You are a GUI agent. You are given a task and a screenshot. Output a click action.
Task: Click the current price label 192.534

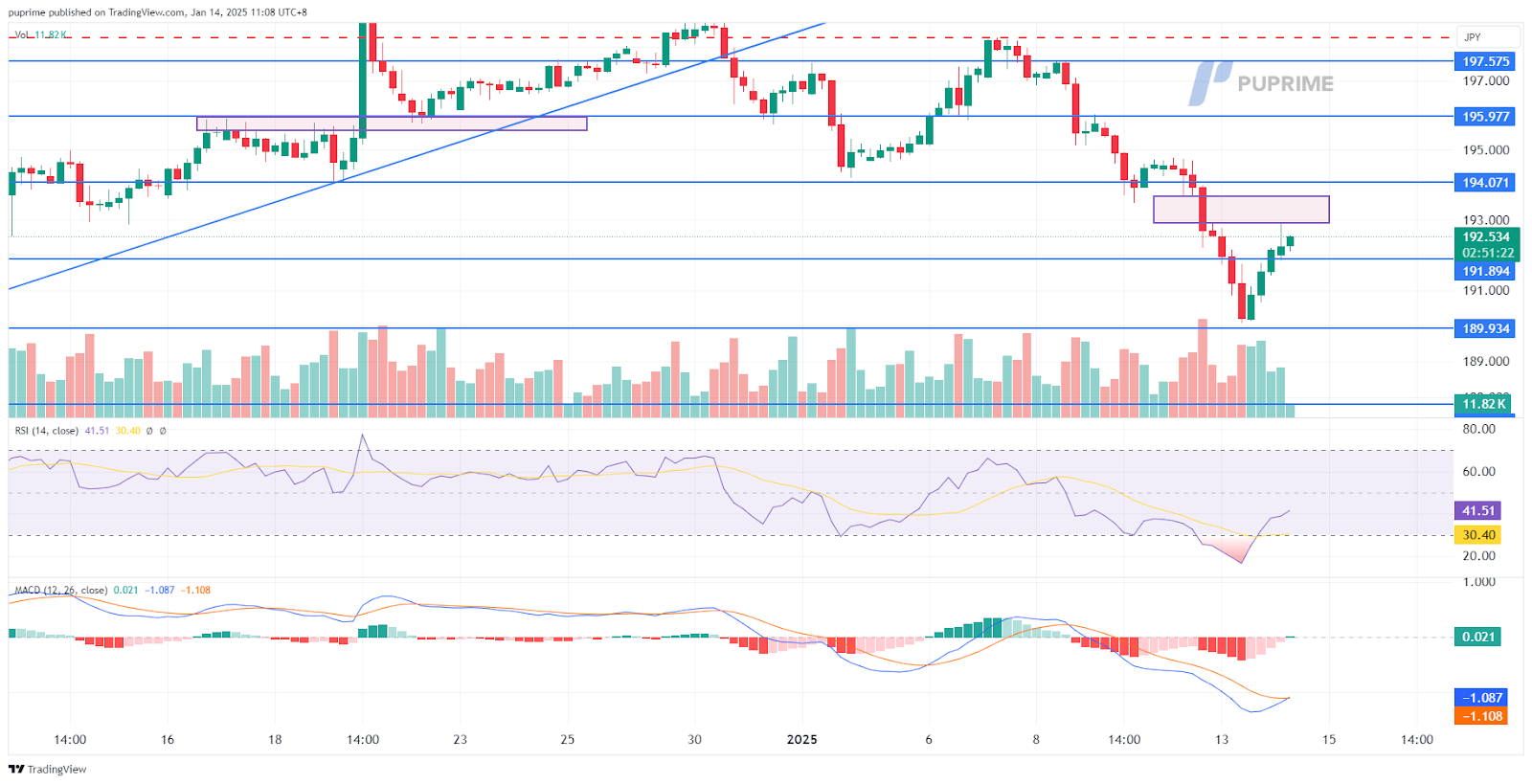1486,236
